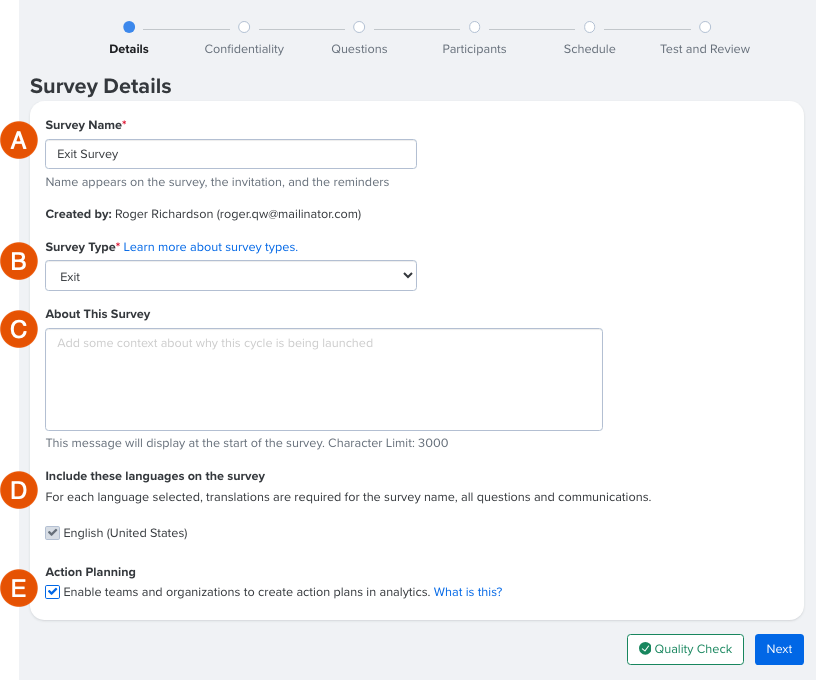Click the orange E marker beside Action Planning
Image resolution: width=816 pixels, height=680 pixels.
click(x=19, y=588)
